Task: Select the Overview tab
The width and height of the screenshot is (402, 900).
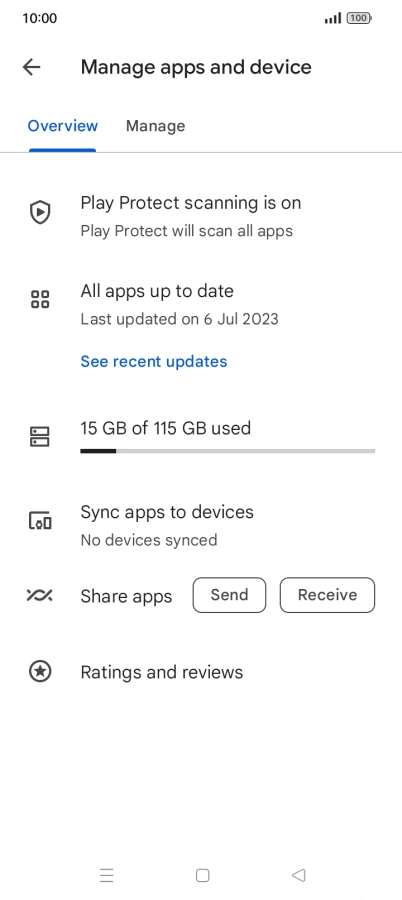Action: tap(63, 126)
